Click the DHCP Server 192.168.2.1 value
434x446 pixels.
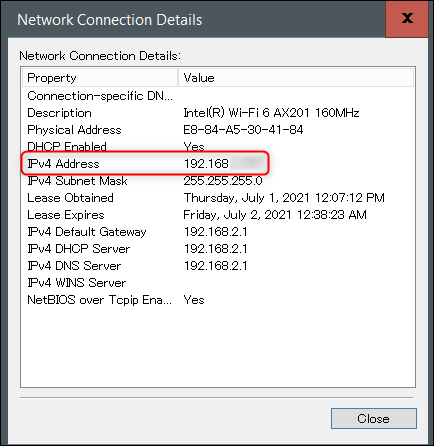(216, 249)
